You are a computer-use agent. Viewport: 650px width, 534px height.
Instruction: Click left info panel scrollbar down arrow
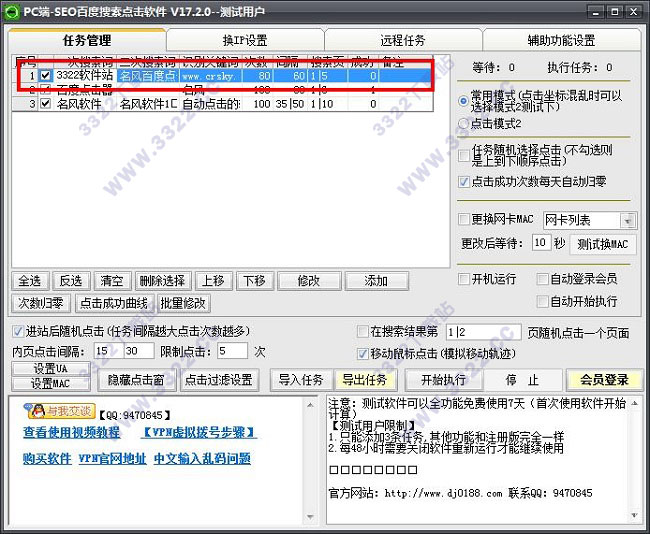(x=310, y=517)
